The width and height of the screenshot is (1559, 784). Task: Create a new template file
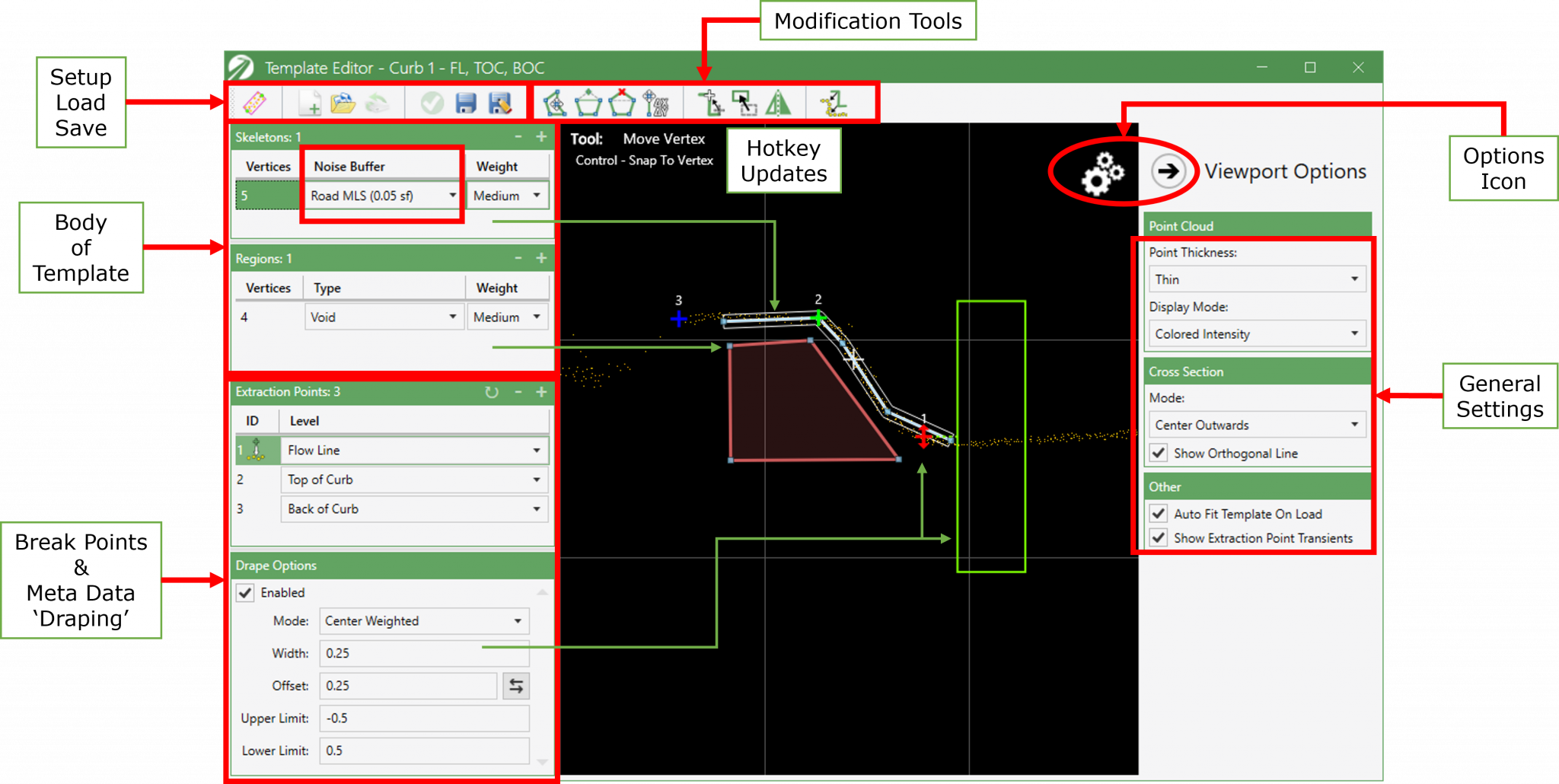[x=309, y=103]
